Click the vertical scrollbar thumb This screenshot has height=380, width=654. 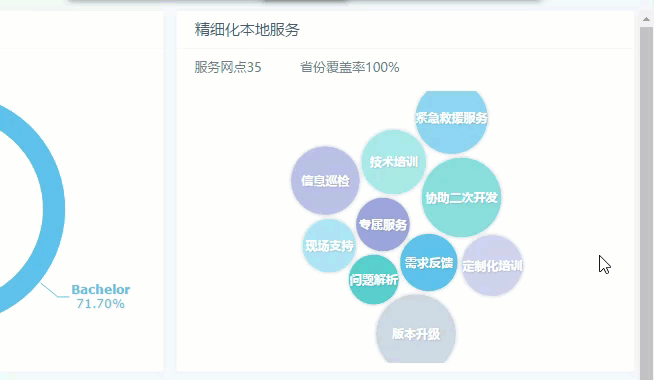[646, 200]
